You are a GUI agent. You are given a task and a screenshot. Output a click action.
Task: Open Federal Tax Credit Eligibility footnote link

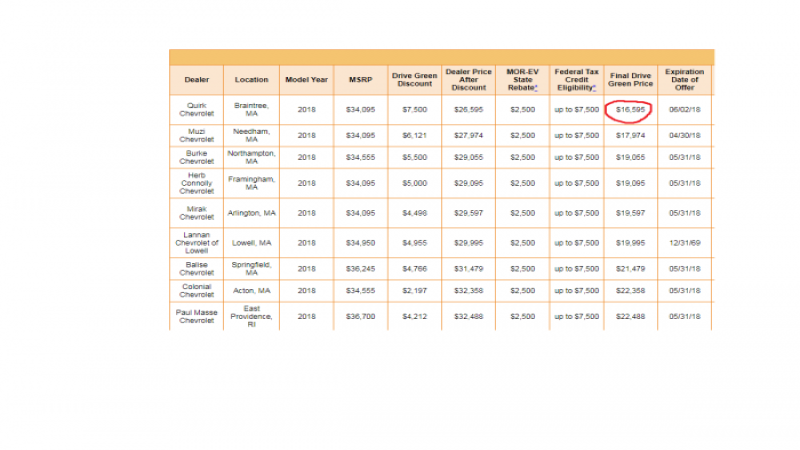pos(593,88)
